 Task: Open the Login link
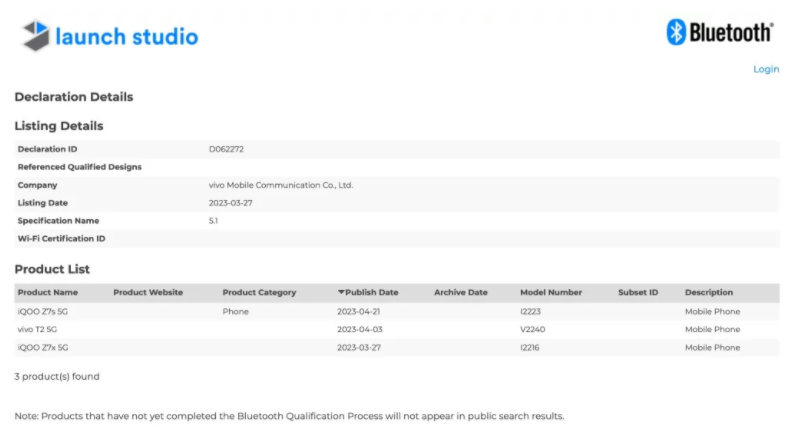[x=766, y=69]
